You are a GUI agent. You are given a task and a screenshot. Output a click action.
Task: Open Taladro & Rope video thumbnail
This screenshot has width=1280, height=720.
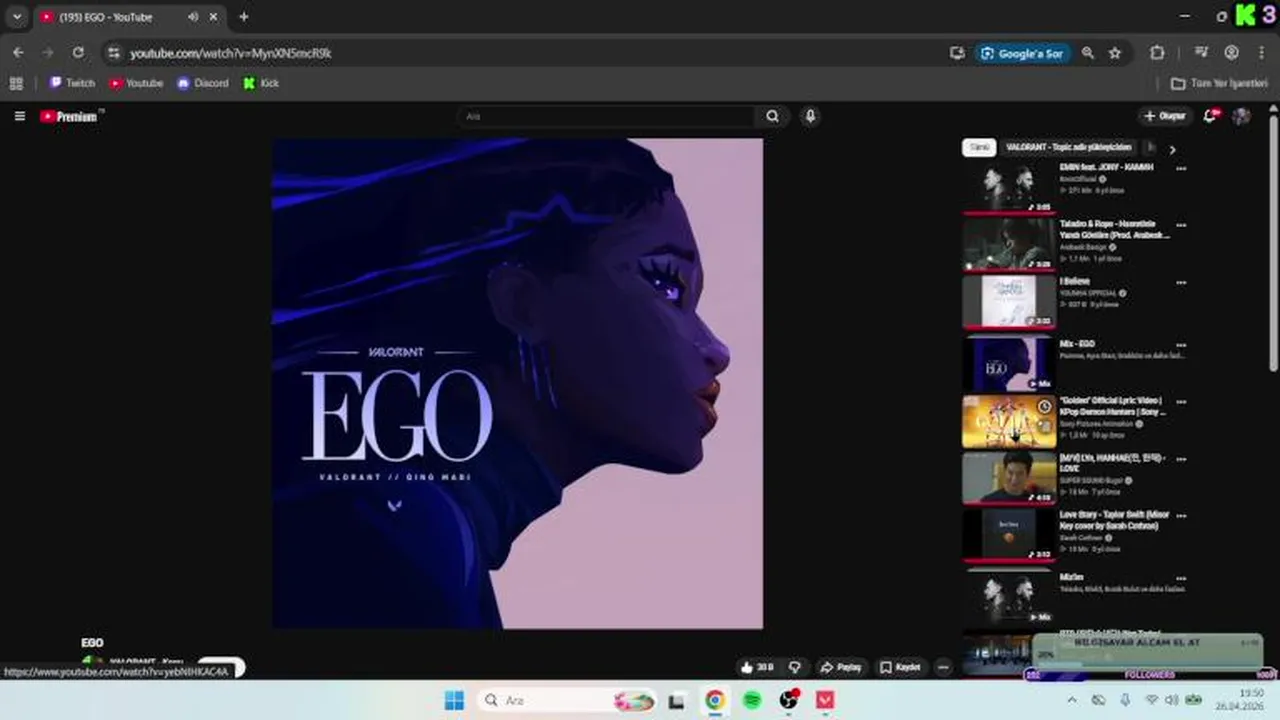[1008, 244]
